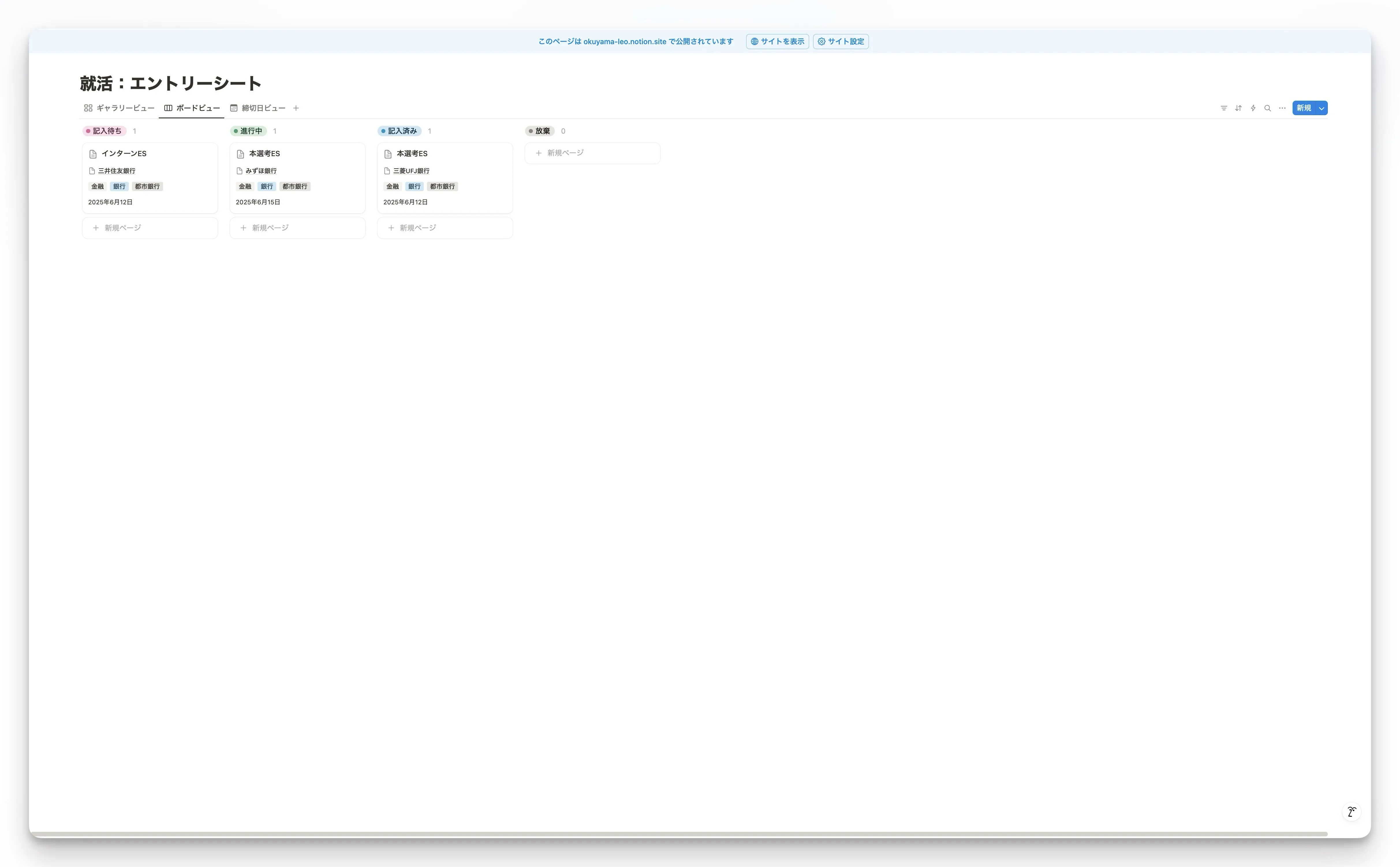The image size is (1400, 867).
Task: Click the calendar icon next to 締切日ビュー
Action: coord(234,108)
